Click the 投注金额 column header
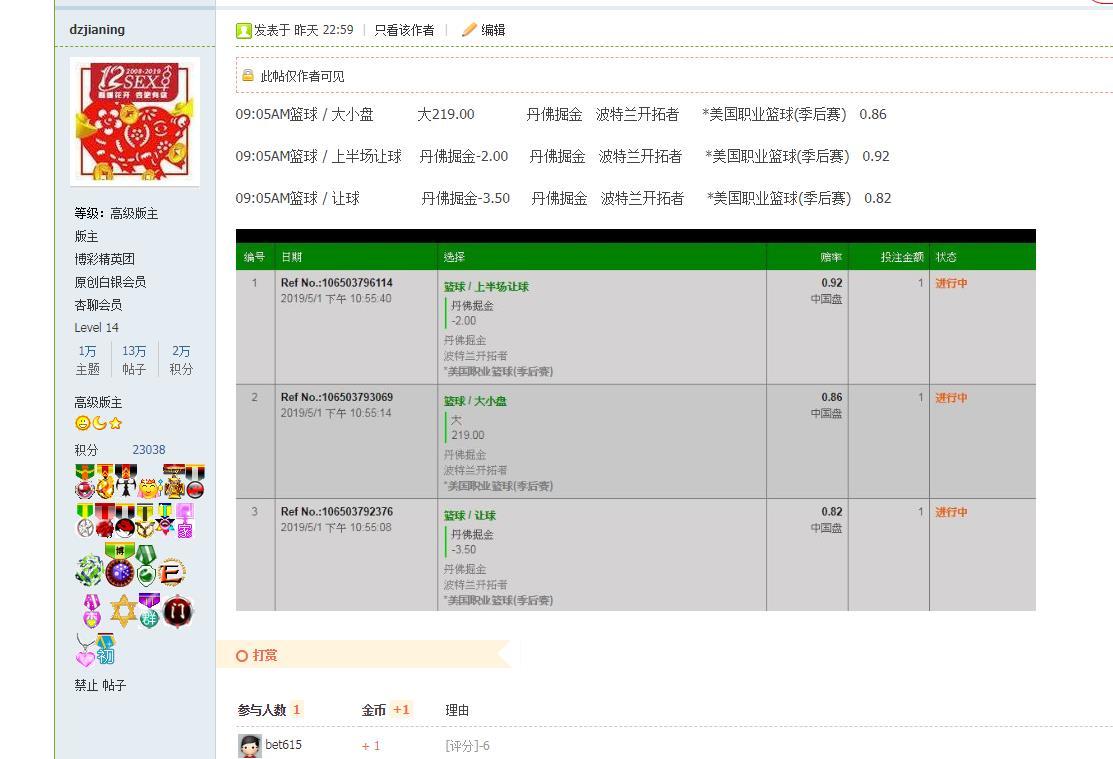The width and height of the screenshot is (1113, 759). (x=902, y=257)
